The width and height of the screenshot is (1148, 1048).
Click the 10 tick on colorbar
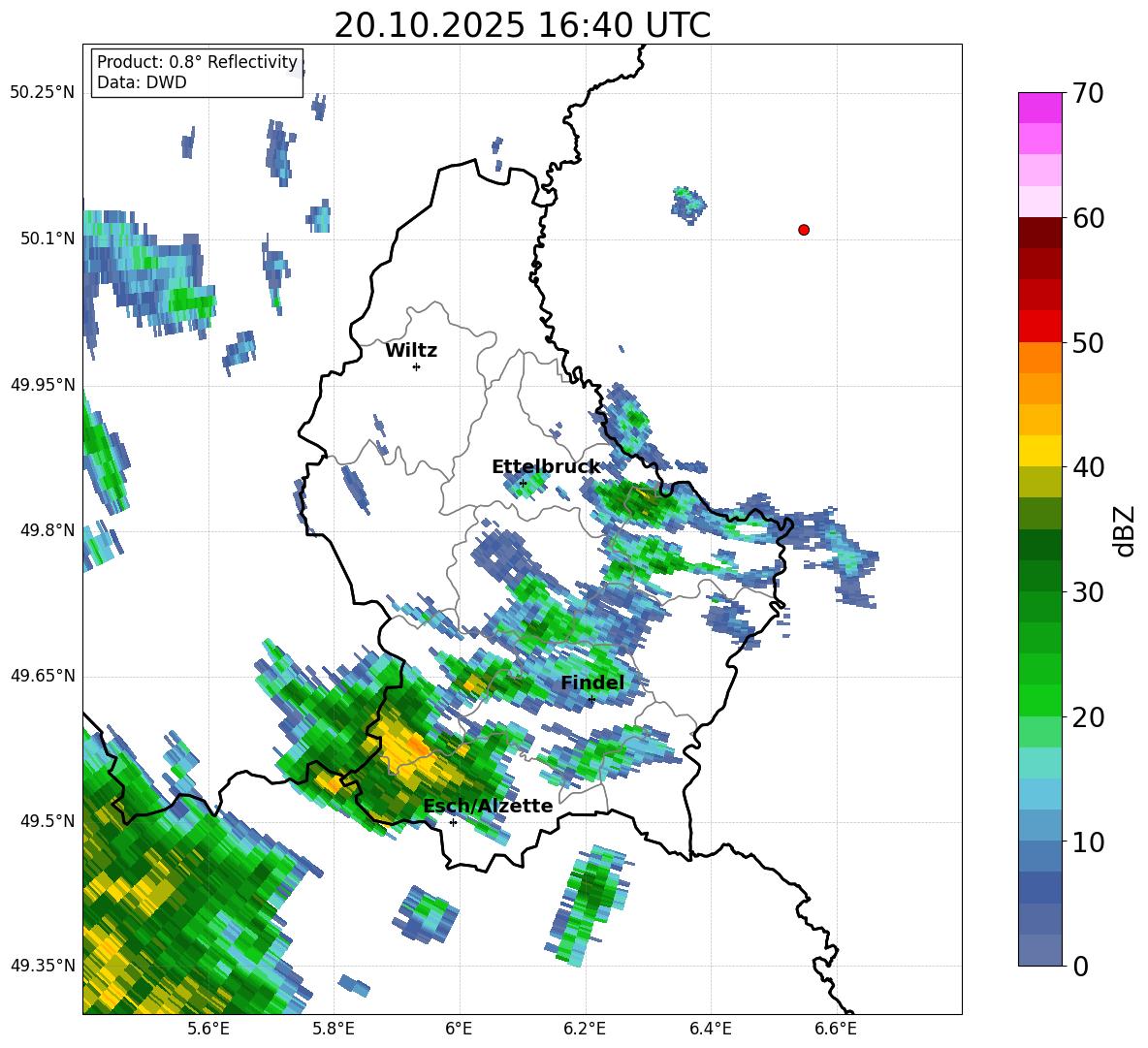point(1088,842)
